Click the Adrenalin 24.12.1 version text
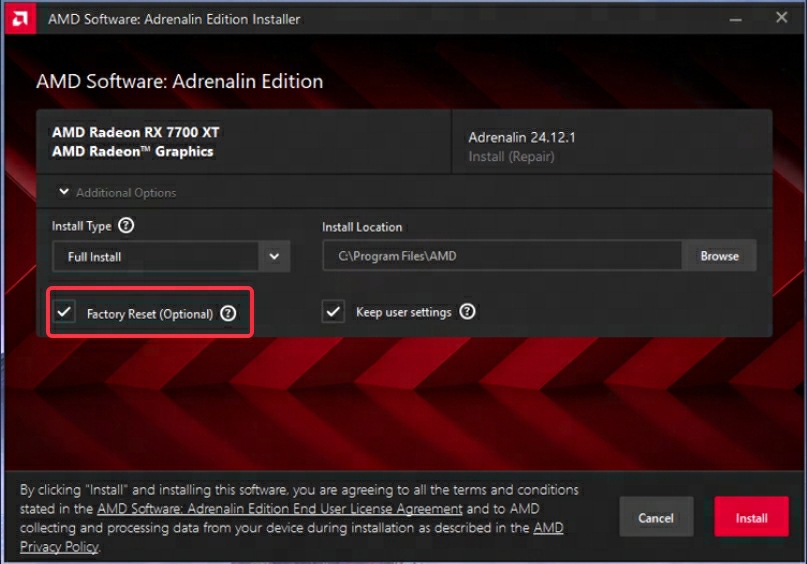 (x=522, y=137)
